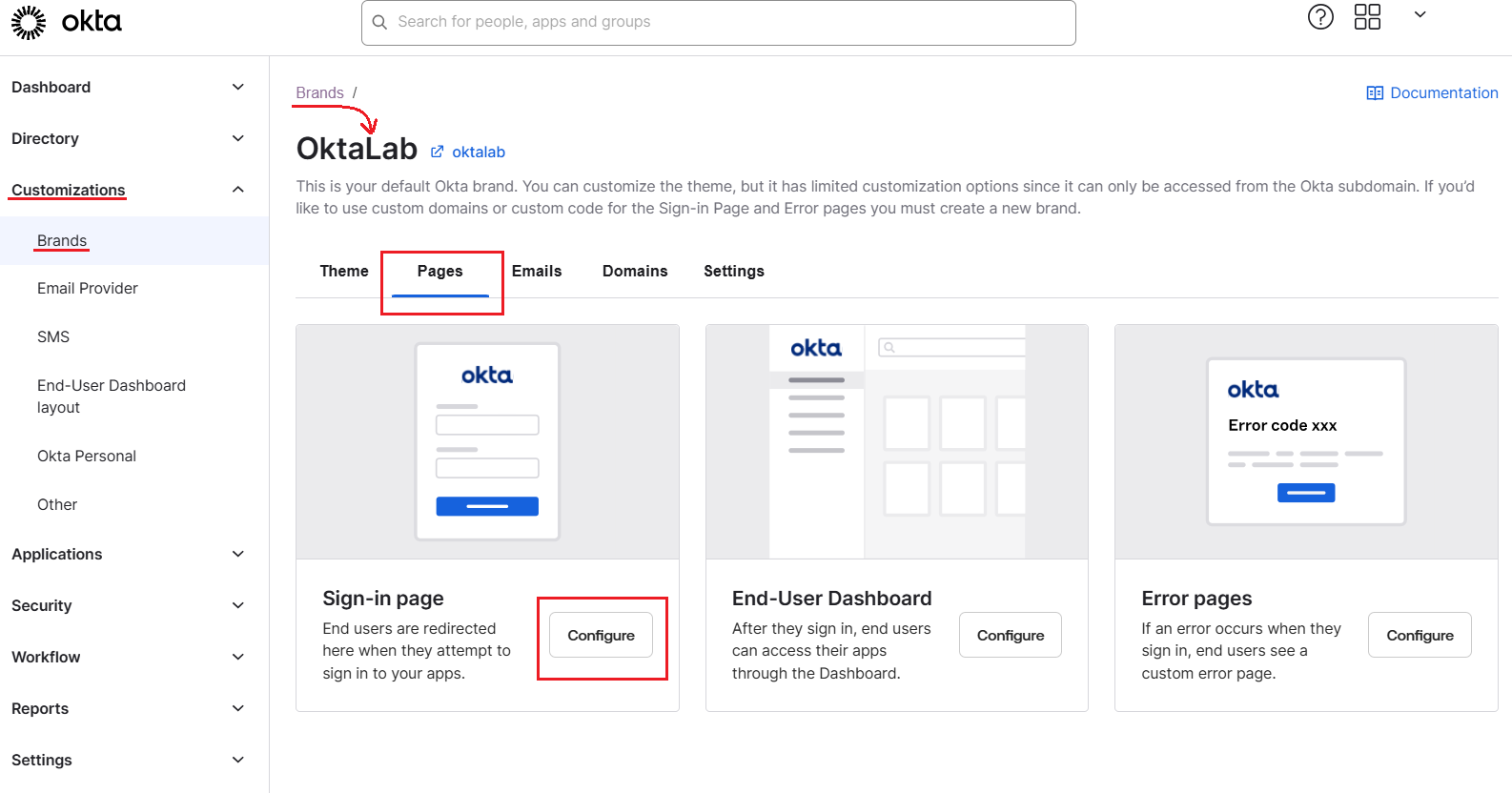Open the help question mark icon
This screenshot has height=793, width=1512.
click(1320, 17)
